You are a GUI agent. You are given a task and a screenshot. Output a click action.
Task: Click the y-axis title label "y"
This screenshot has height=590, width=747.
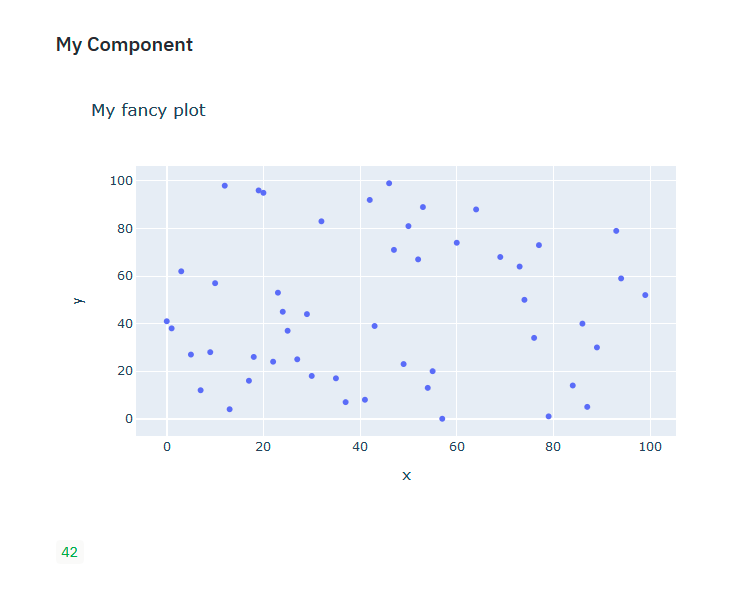pyautogui.click(x=79, y=300)
